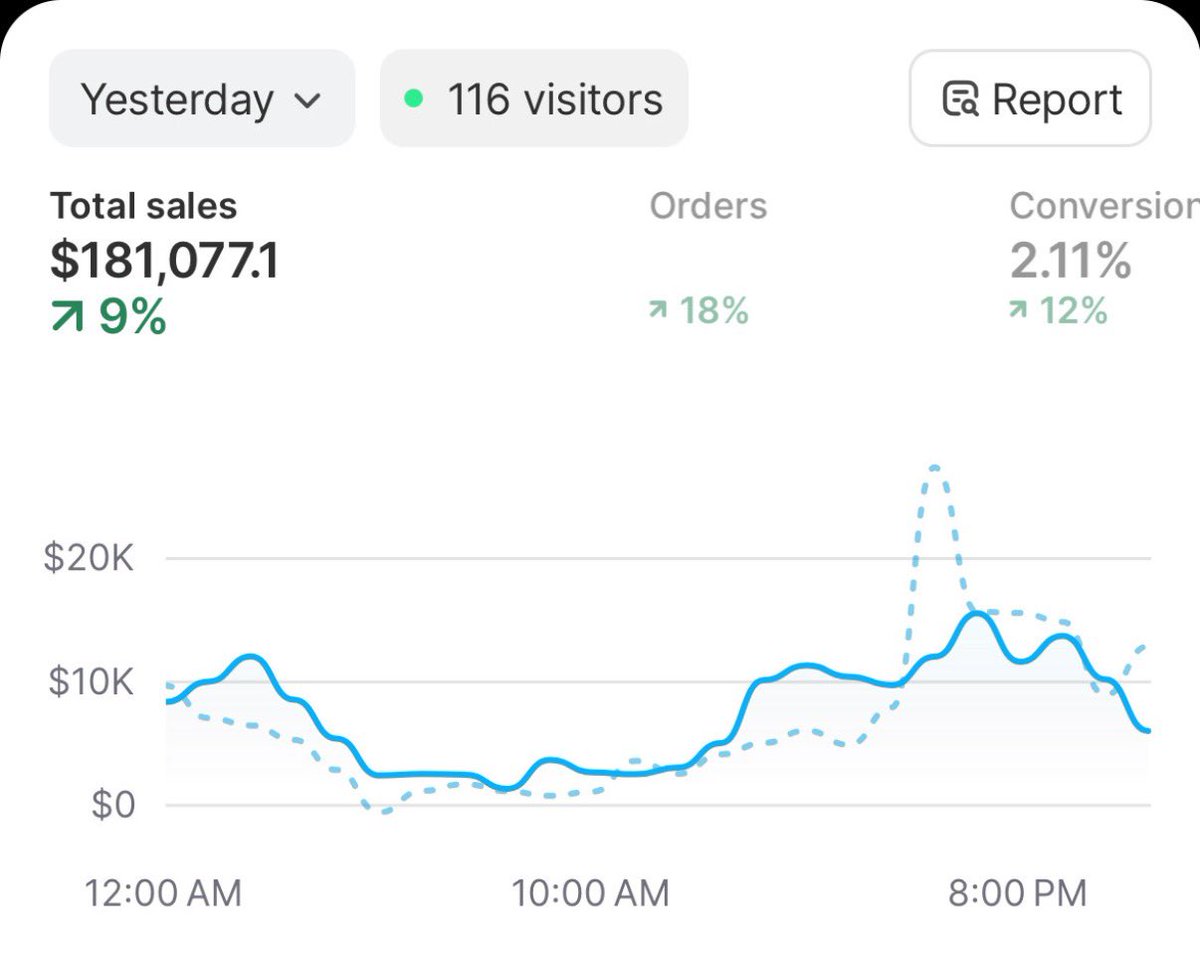Click the 8:00 PM time label

click(1018, 892)
